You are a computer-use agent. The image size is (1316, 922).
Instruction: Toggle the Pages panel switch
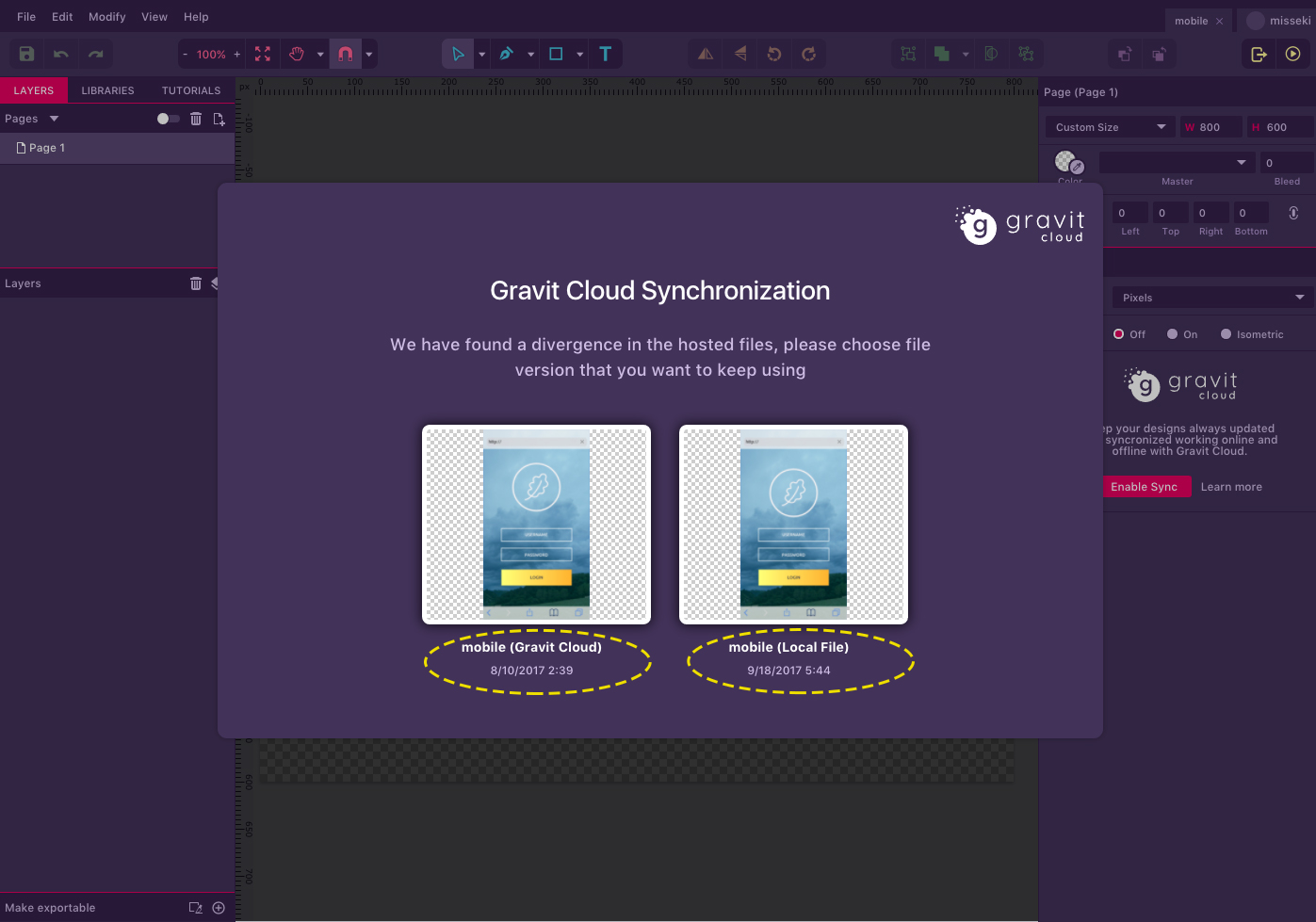click(x=168, y=119)
